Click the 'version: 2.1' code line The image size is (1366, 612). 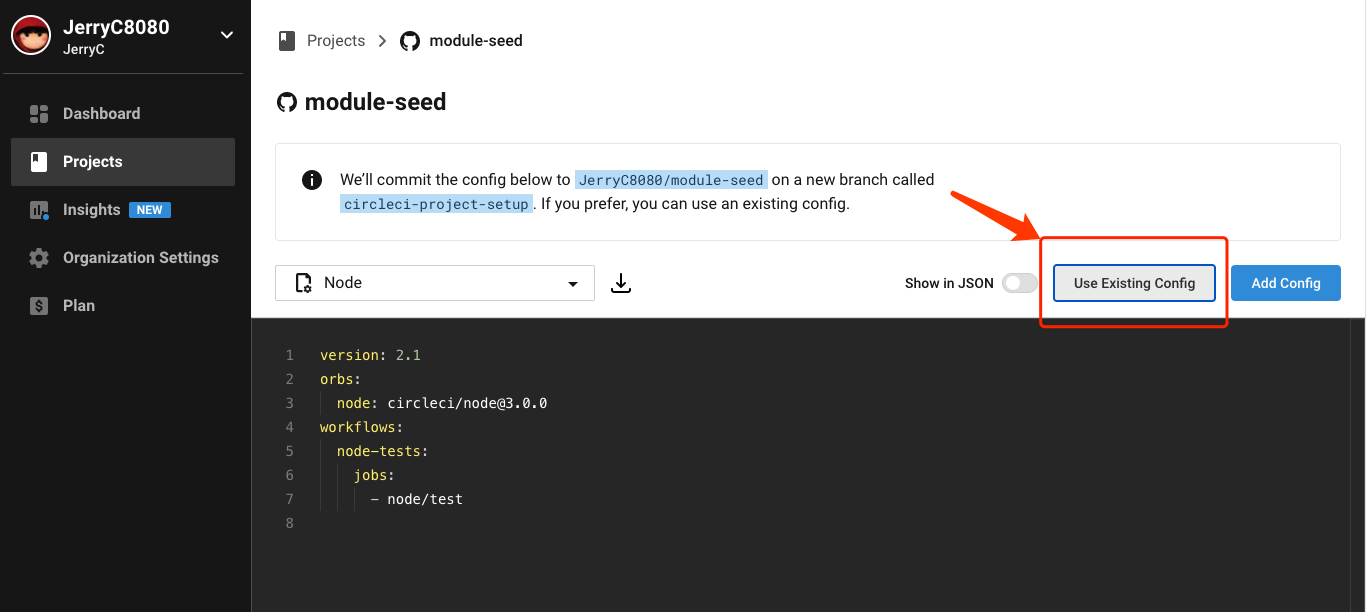coord(372,355)
